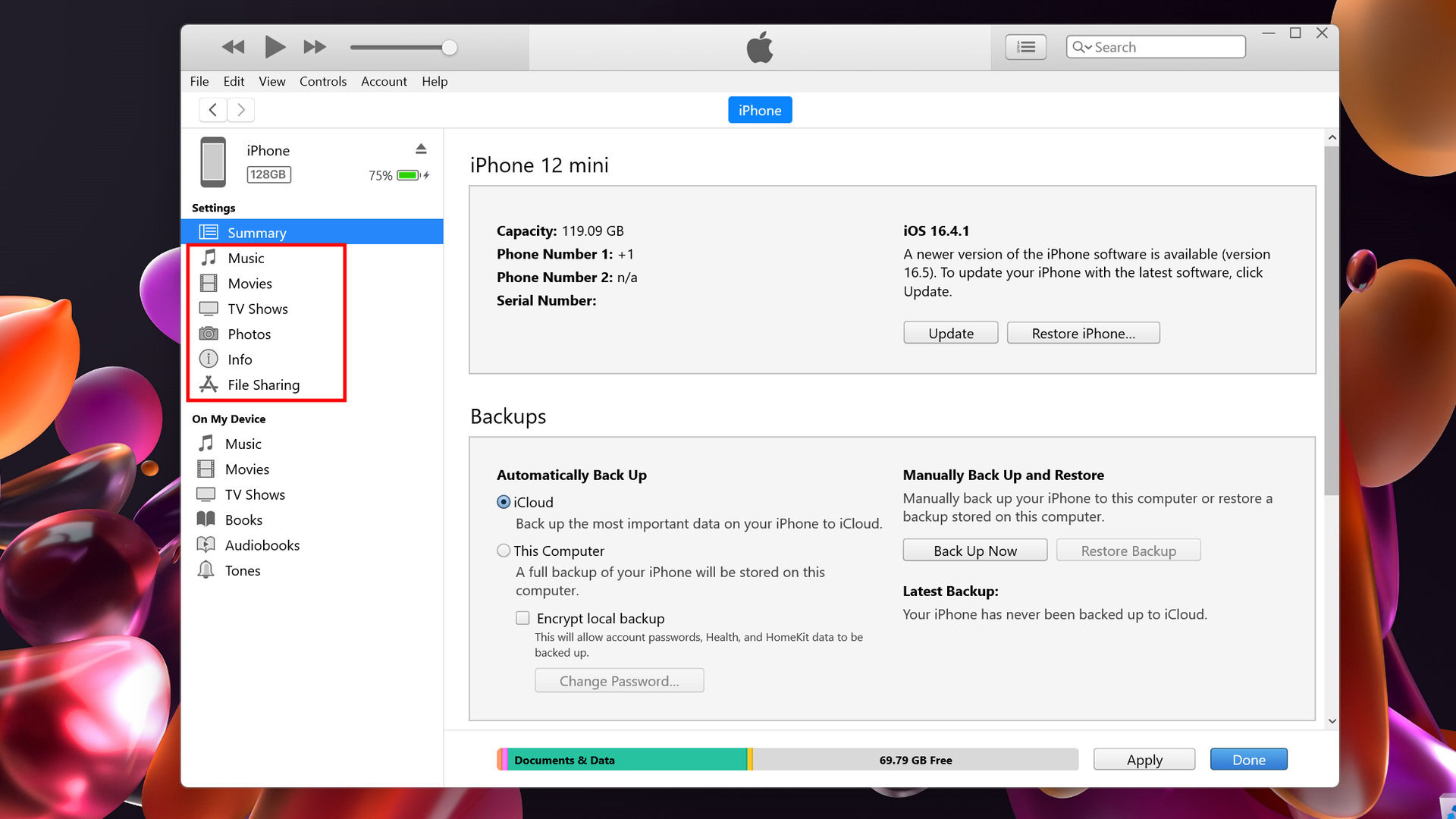Click the File Sharing apps icon
Screen dimensions: 1456x819
coord(209,384)
